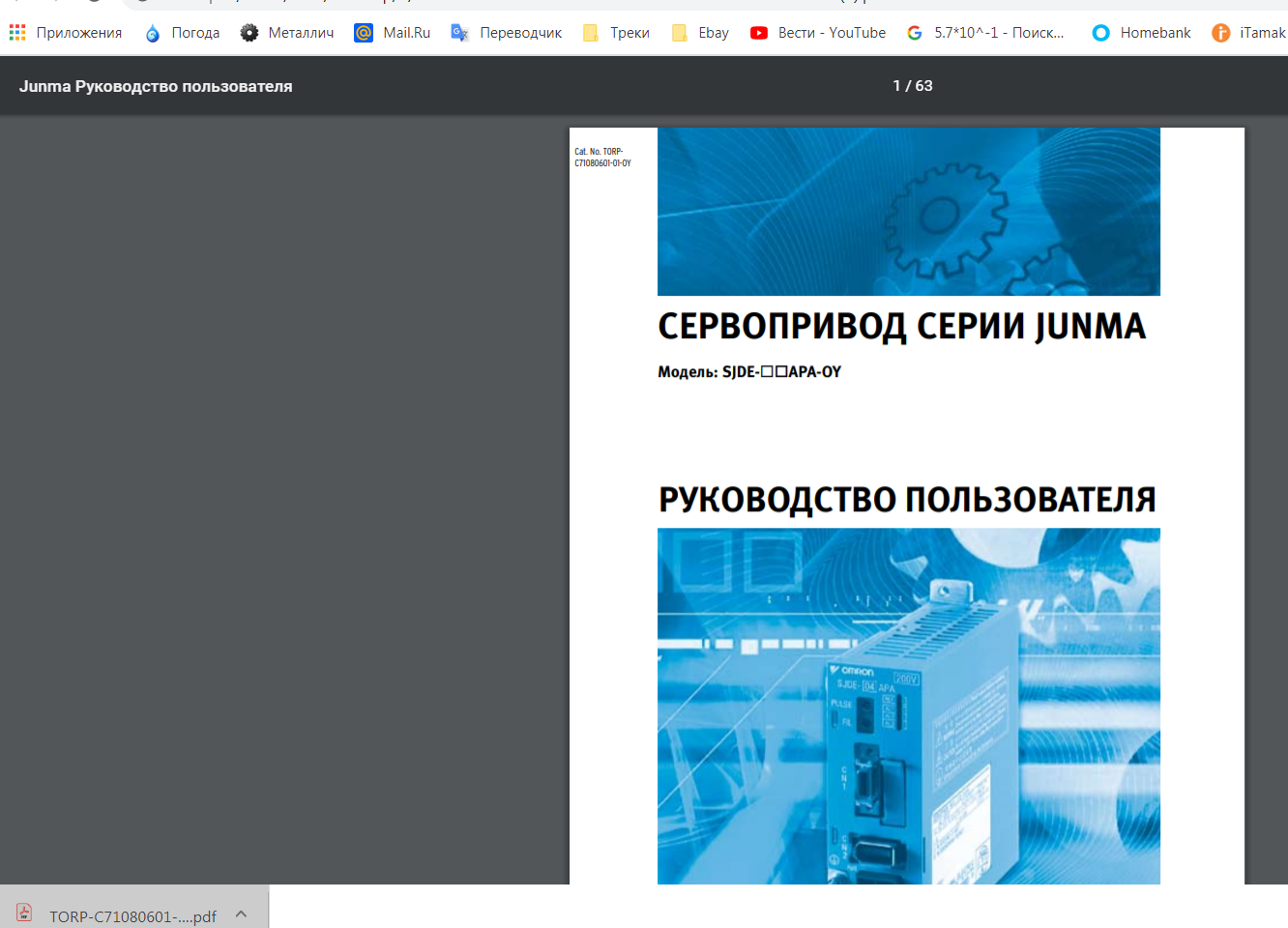Open the Ebay bookmarks folder

[x=714, y=33]
